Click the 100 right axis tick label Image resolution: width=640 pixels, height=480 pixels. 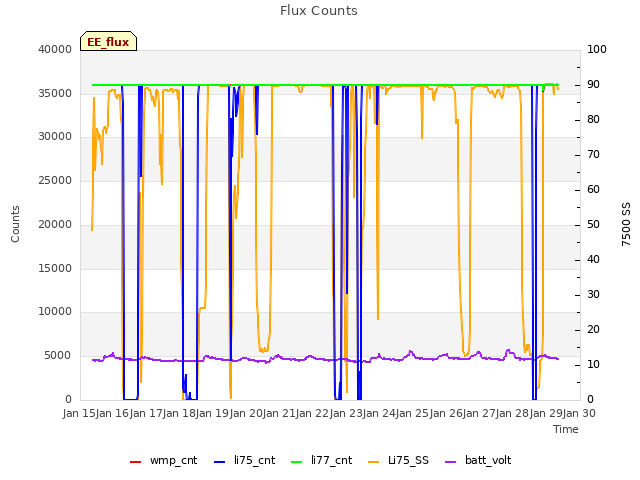coord(597,49)
